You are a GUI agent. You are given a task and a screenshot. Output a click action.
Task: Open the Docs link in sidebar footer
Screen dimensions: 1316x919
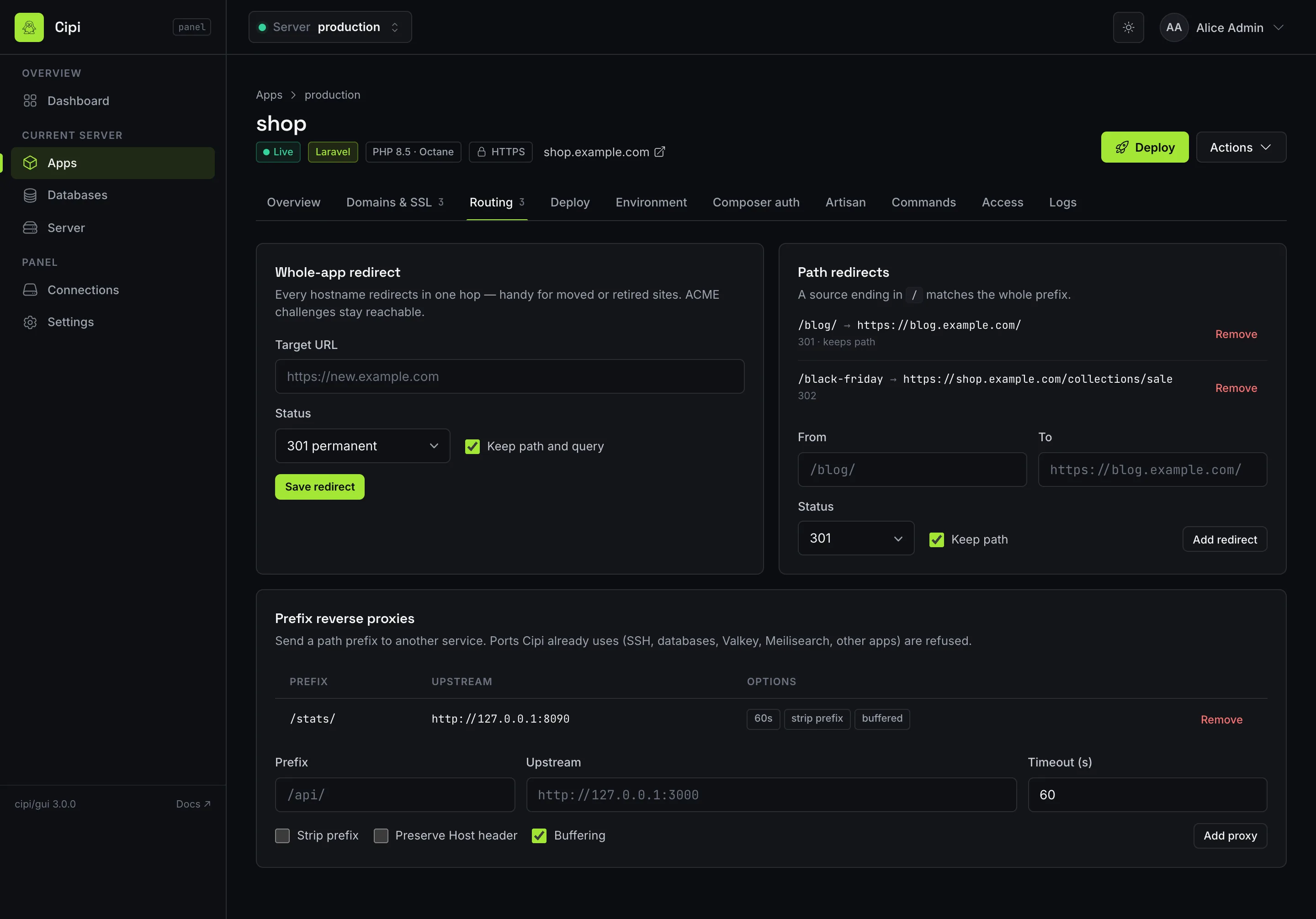click(193, 804)
